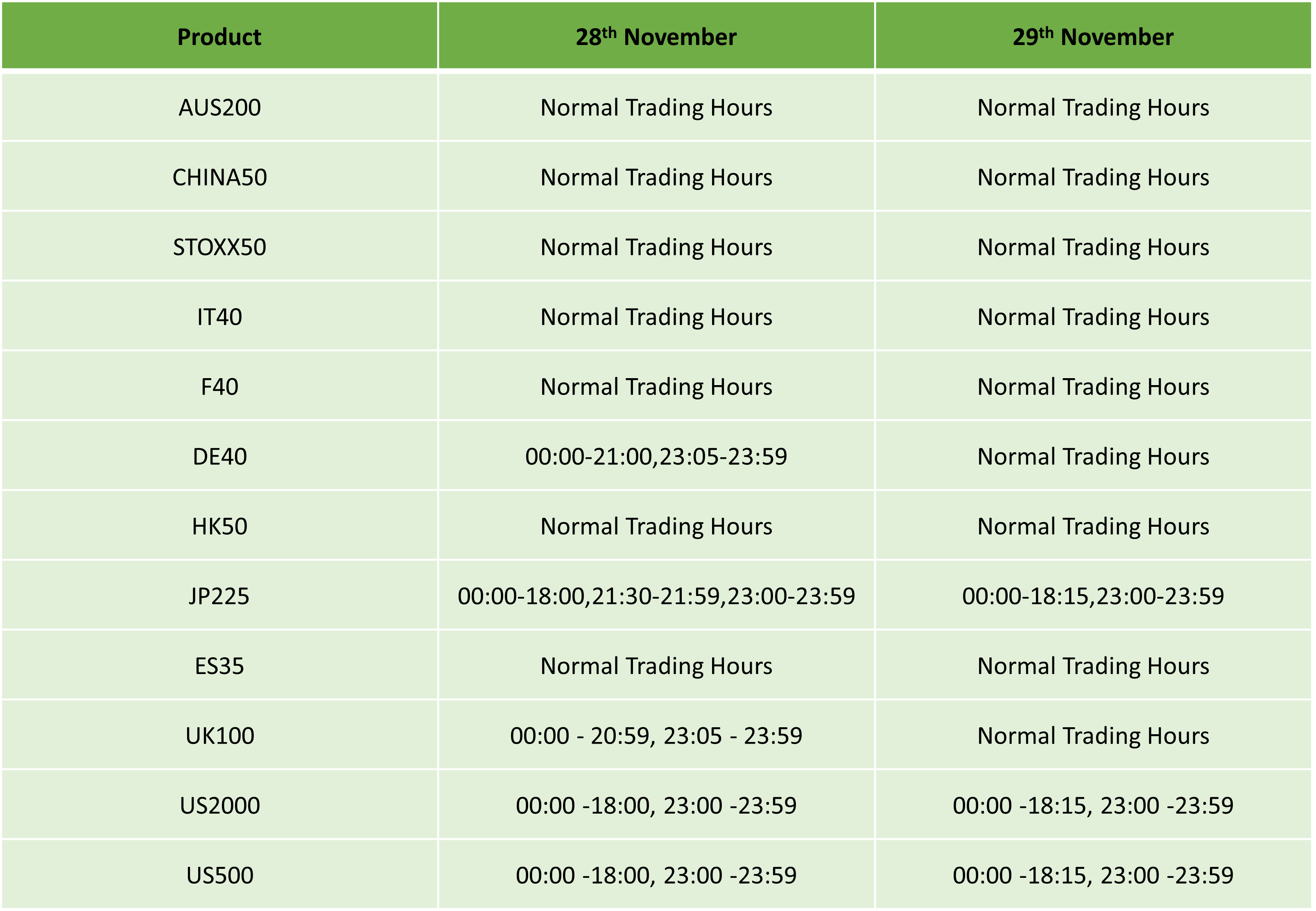
Task: Click DE40 hours 00:00-21:00,23:05-23:59
Action: [656, 457]
